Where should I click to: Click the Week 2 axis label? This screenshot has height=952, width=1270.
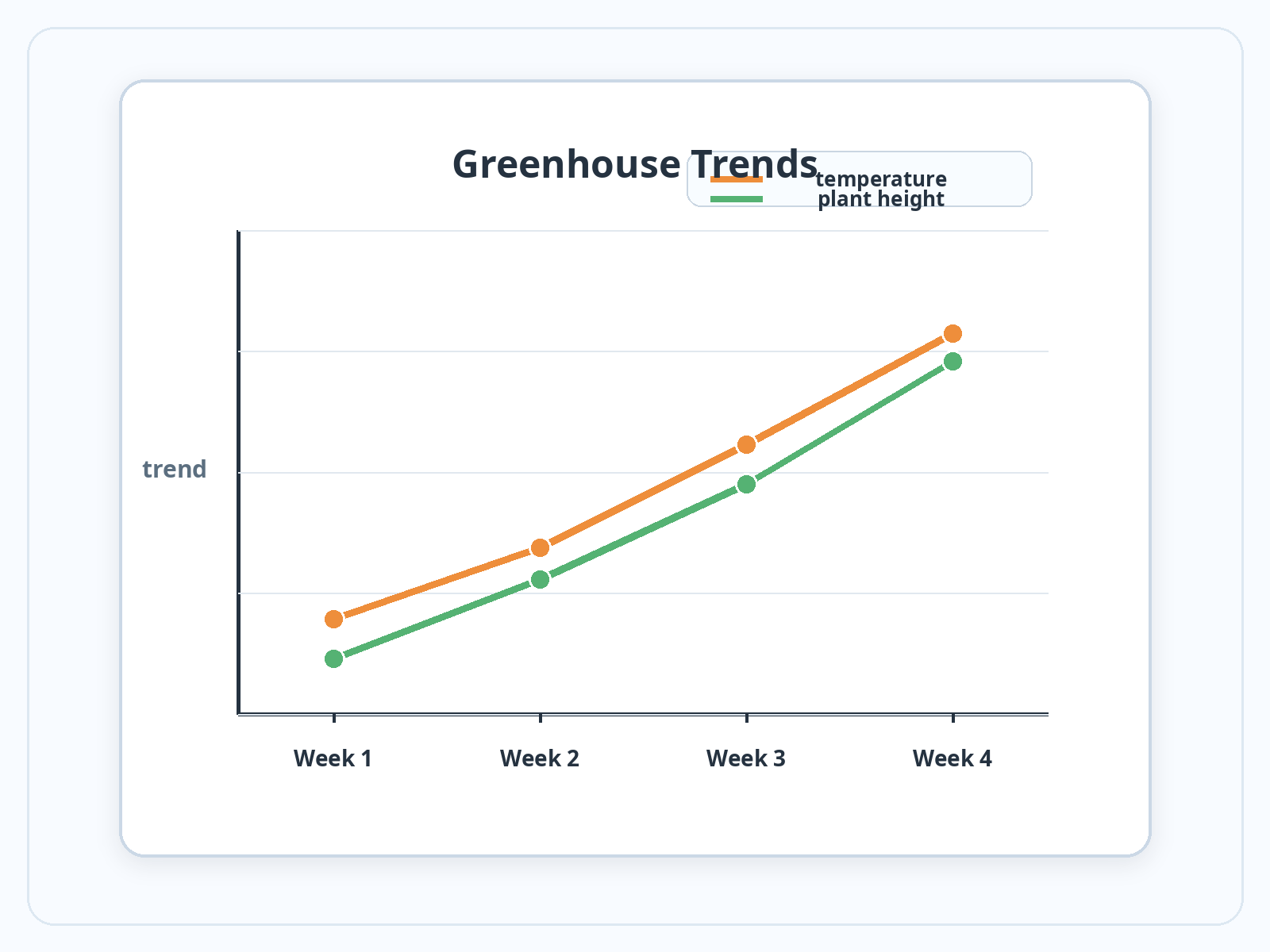[x=540, y=758]
